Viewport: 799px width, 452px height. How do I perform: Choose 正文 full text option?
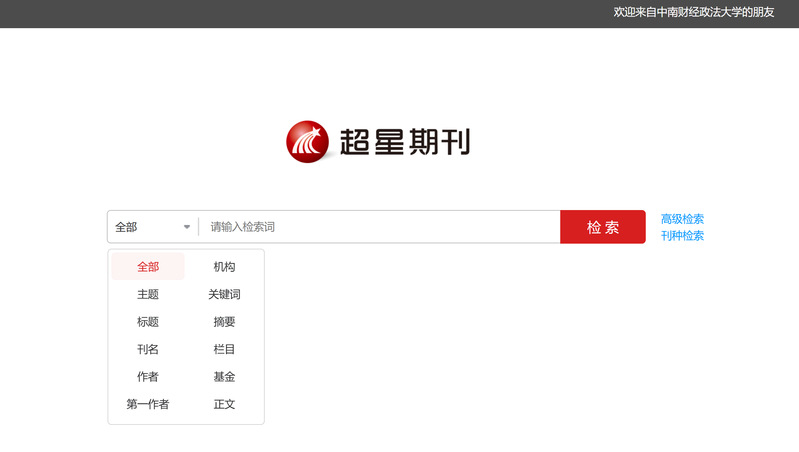click(x=224, y=405)
